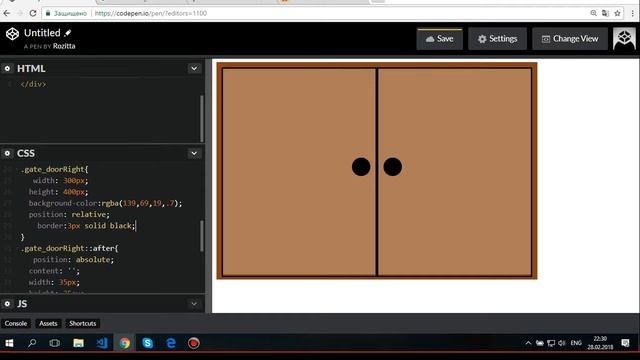Click the translate page icon
Screen dimensions: 640x360
point(605,13)
